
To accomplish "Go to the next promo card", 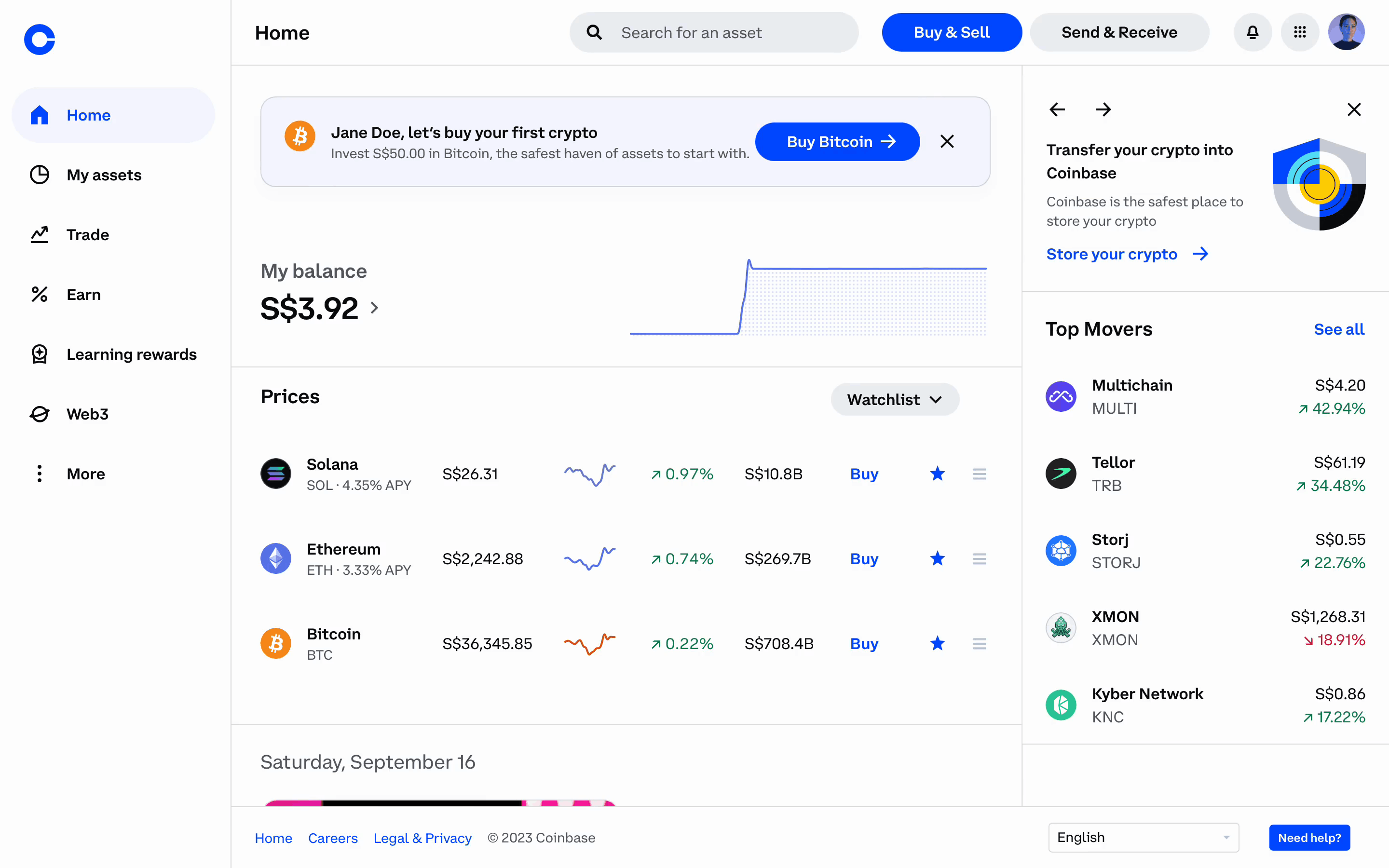I will pos(1103,109).
